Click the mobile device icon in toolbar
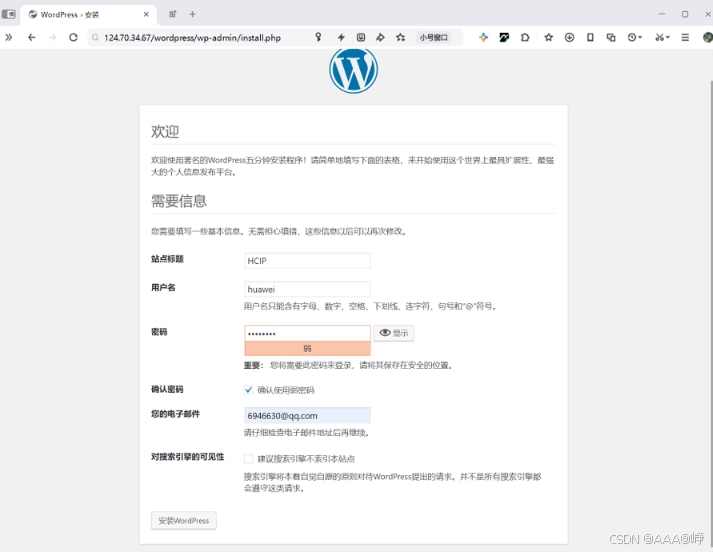 (590, 37)
